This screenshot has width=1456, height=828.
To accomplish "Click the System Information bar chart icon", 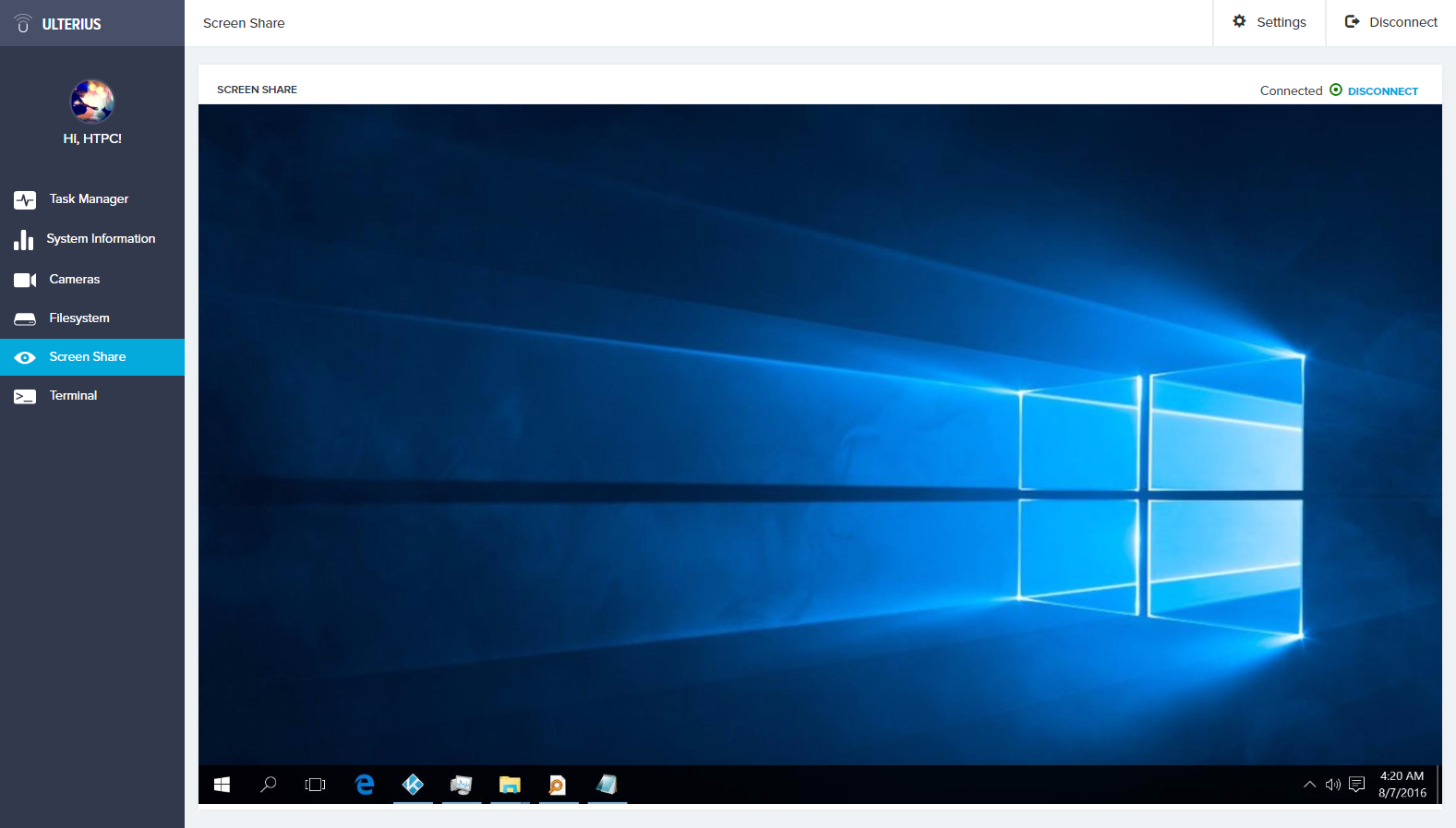I will (24, 240).
